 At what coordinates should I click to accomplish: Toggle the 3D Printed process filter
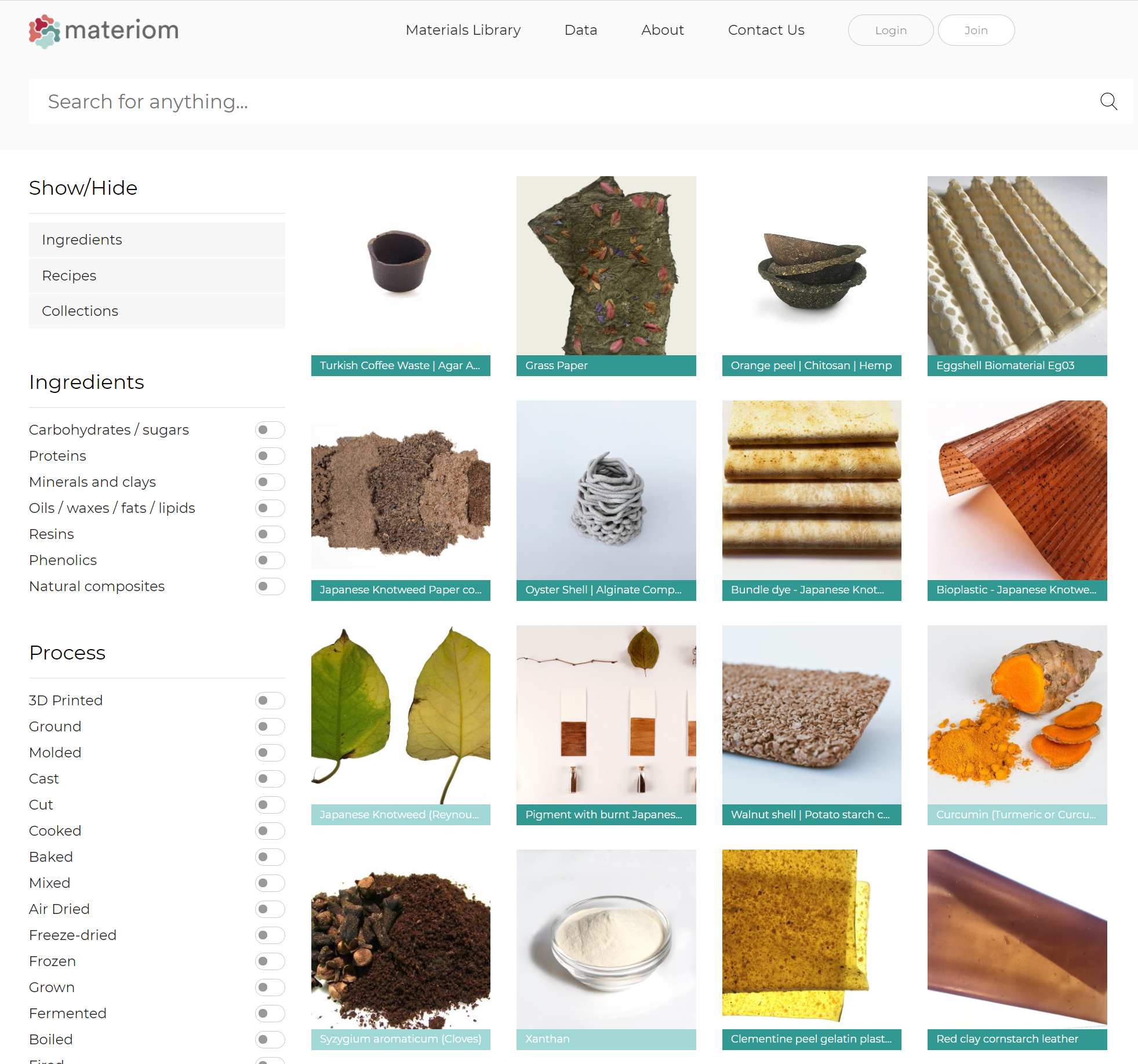pyautogui.click(x=270, y=701)
